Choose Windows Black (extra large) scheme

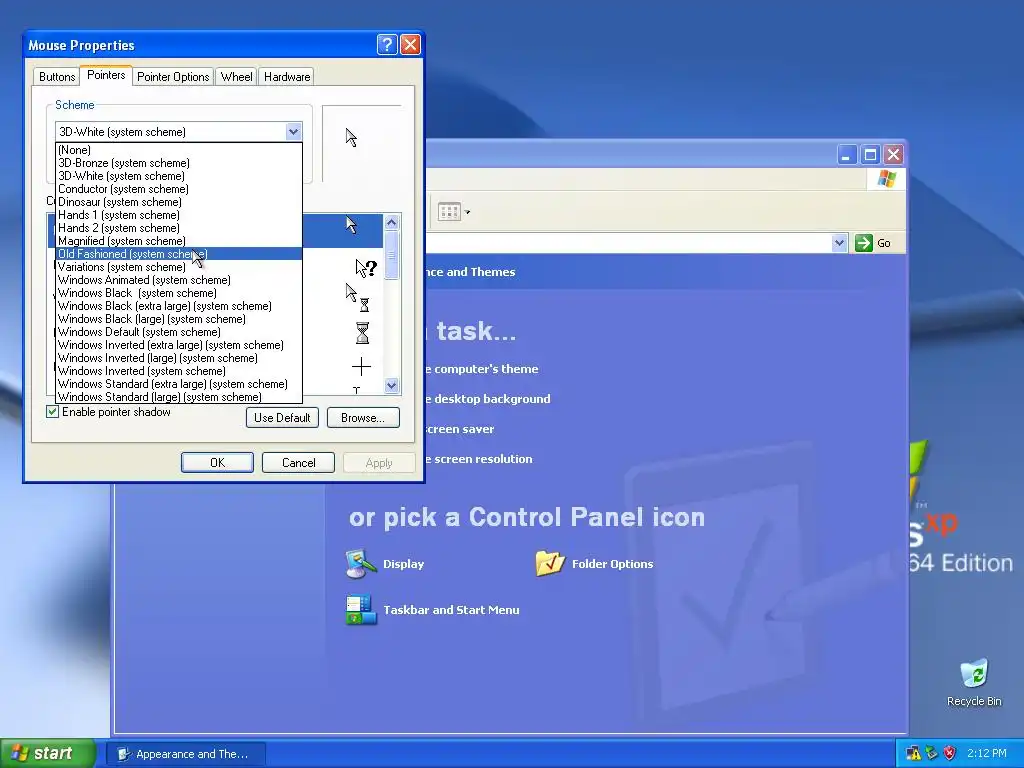[178, 306]
